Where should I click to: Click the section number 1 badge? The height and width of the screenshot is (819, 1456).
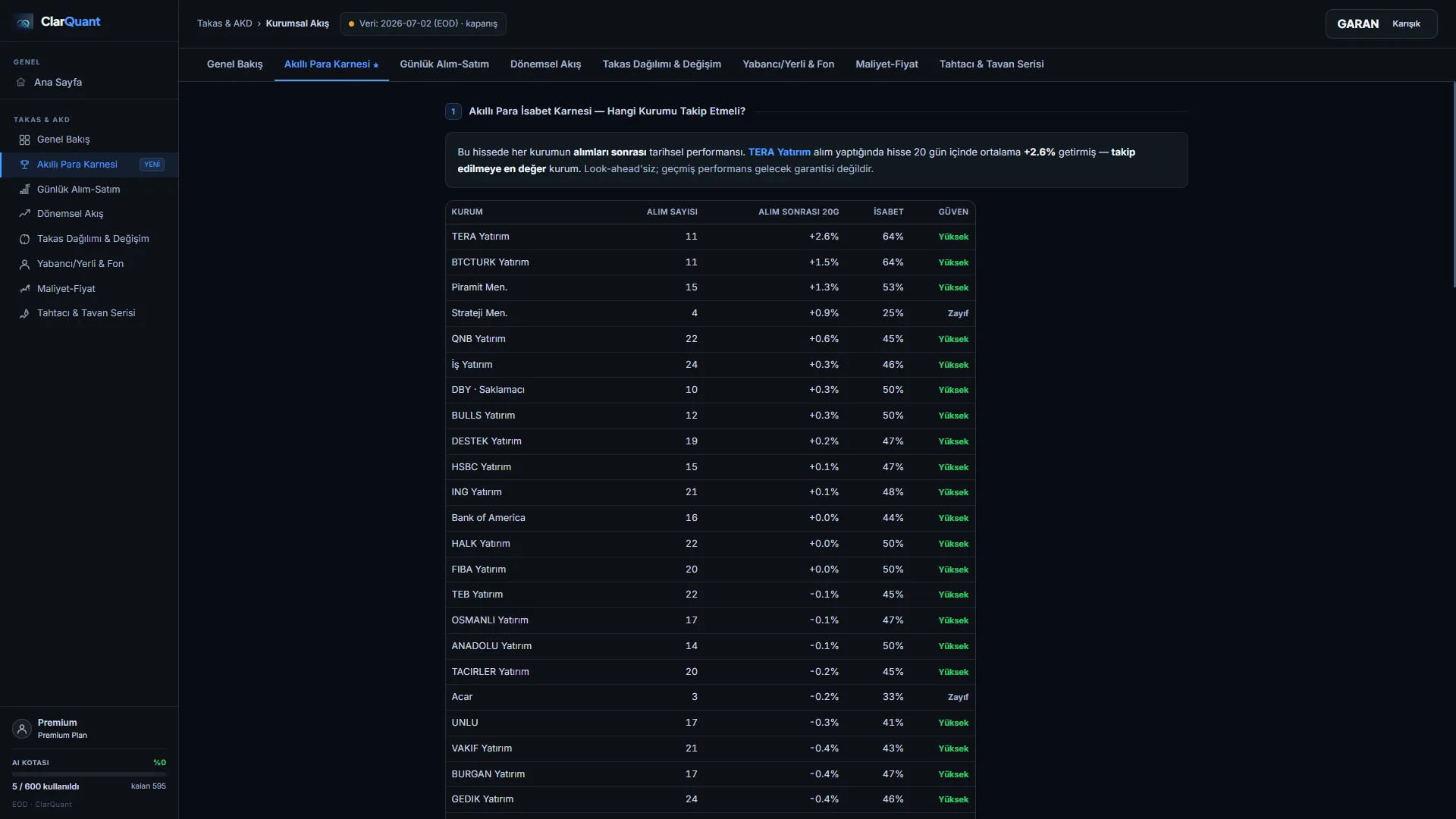pos(453,111)
